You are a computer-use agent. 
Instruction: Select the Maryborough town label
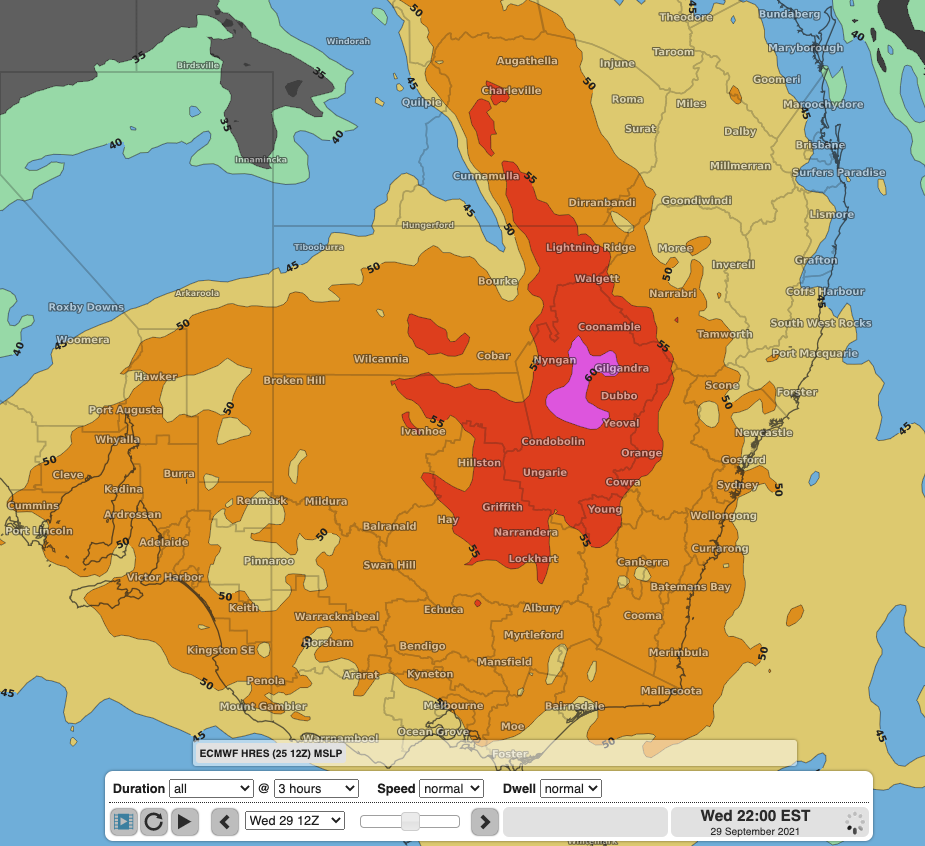(805, 48)
